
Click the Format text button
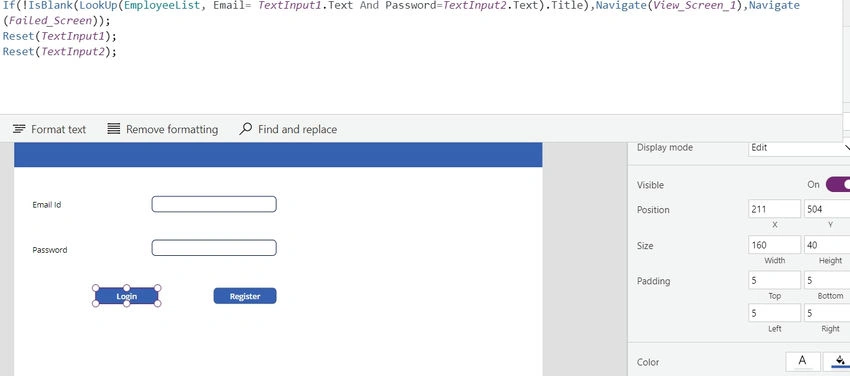[49, 129]
